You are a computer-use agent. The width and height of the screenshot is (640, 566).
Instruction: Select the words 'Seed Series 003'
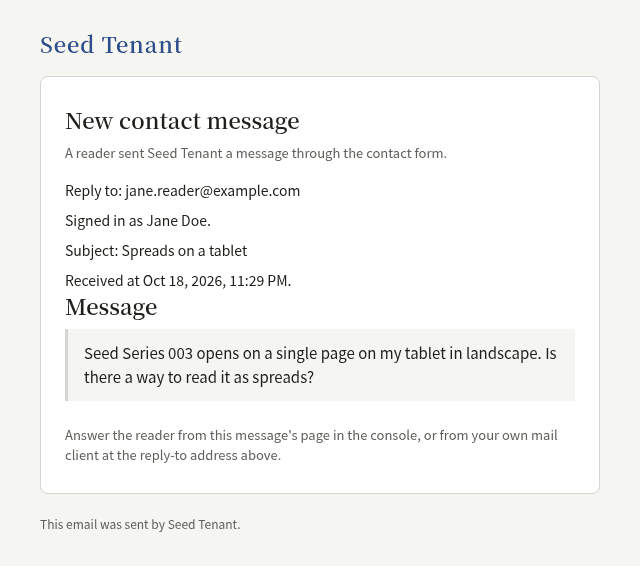pyautogui.click(x=138, y=353)
